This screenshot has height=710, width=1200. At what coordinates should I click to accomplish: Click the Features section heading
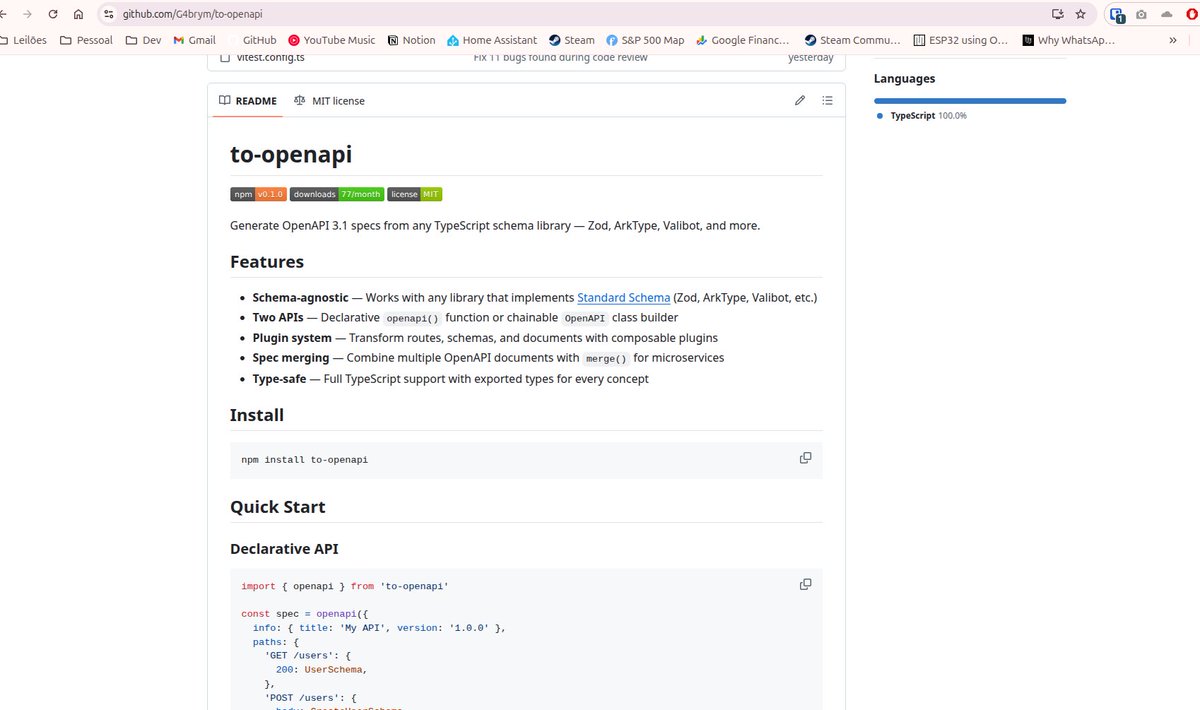coord(267,262)
